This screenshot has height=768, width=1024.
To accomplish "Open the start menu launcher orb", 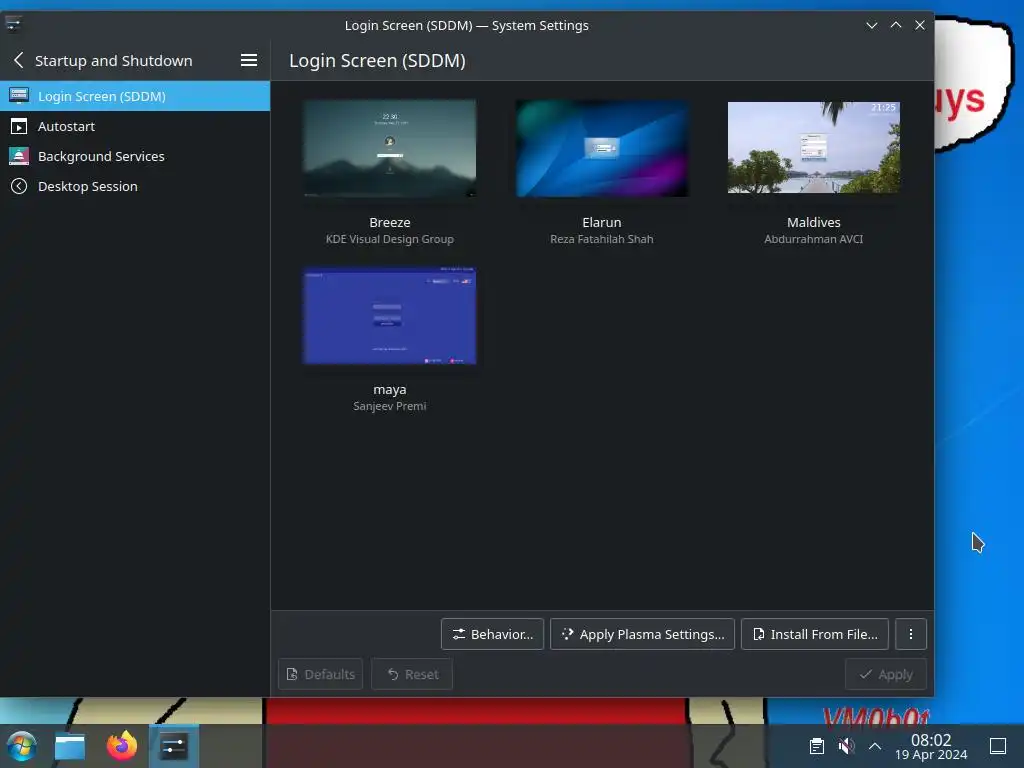I will 22,746.
